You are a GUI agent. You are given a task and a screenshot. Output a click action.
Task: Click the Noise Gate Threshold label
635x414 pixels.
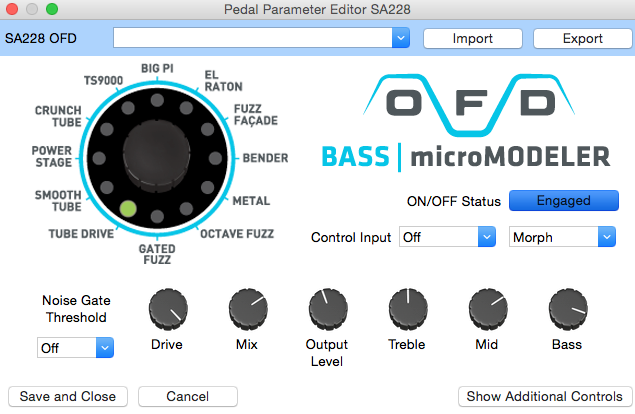pyautogui.click(x=76, y=309)
